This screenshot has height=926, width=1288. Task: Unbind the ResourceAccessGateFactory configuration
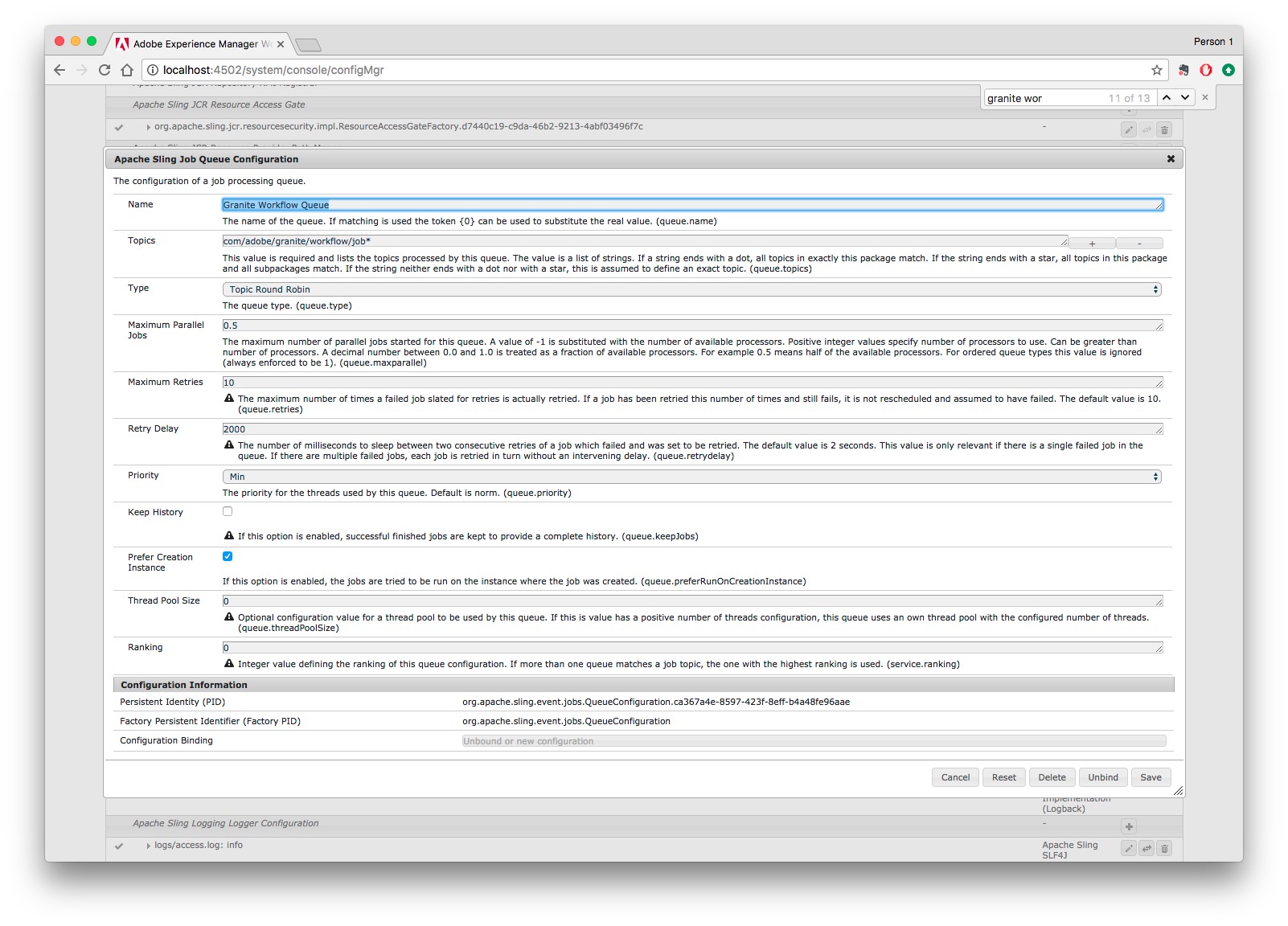click(x=1146, y=129)
